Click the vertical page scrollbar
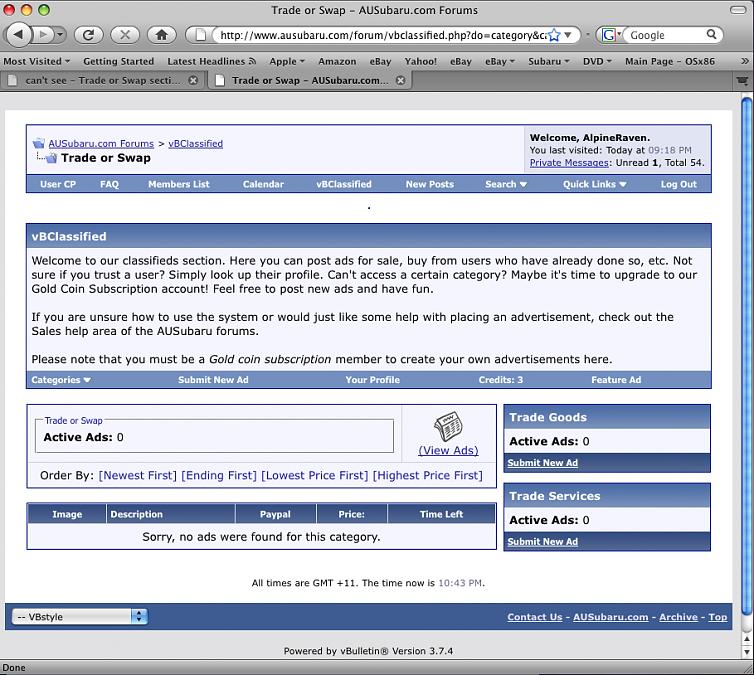The image size is (754, 675). point(746,356)
